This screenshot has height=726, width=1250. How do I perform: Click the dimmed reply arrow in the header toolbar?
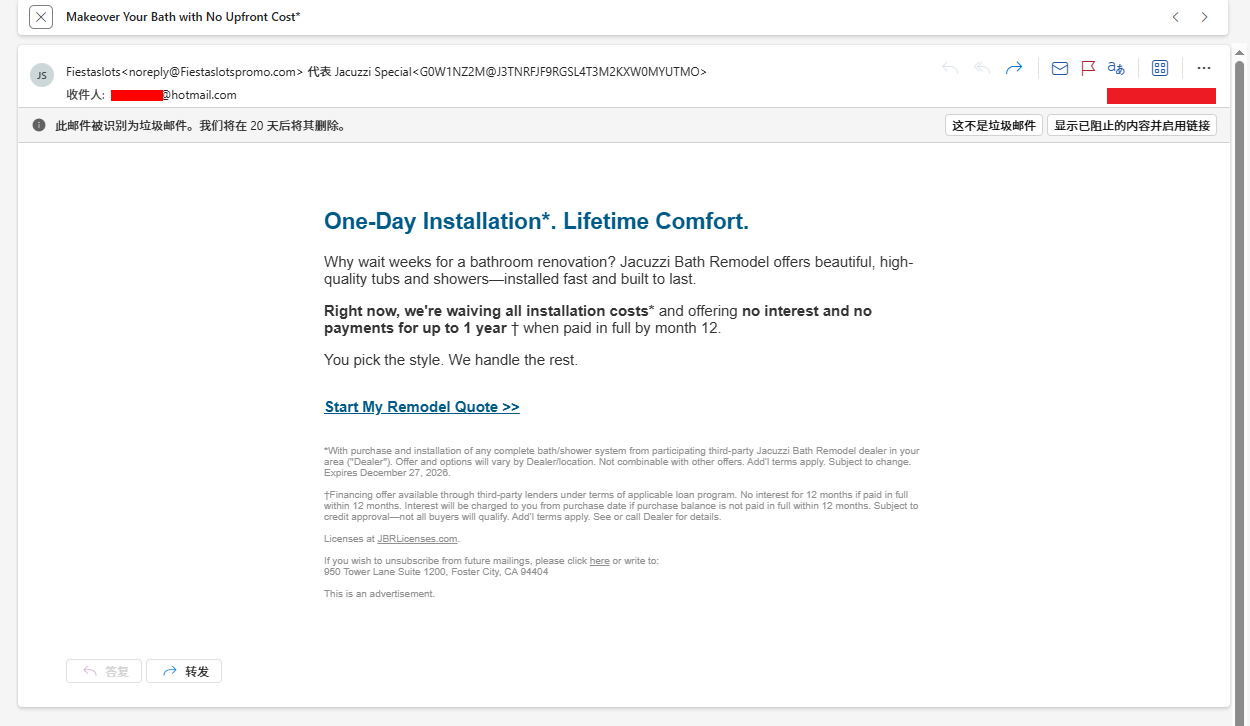(x=950, y=68)
